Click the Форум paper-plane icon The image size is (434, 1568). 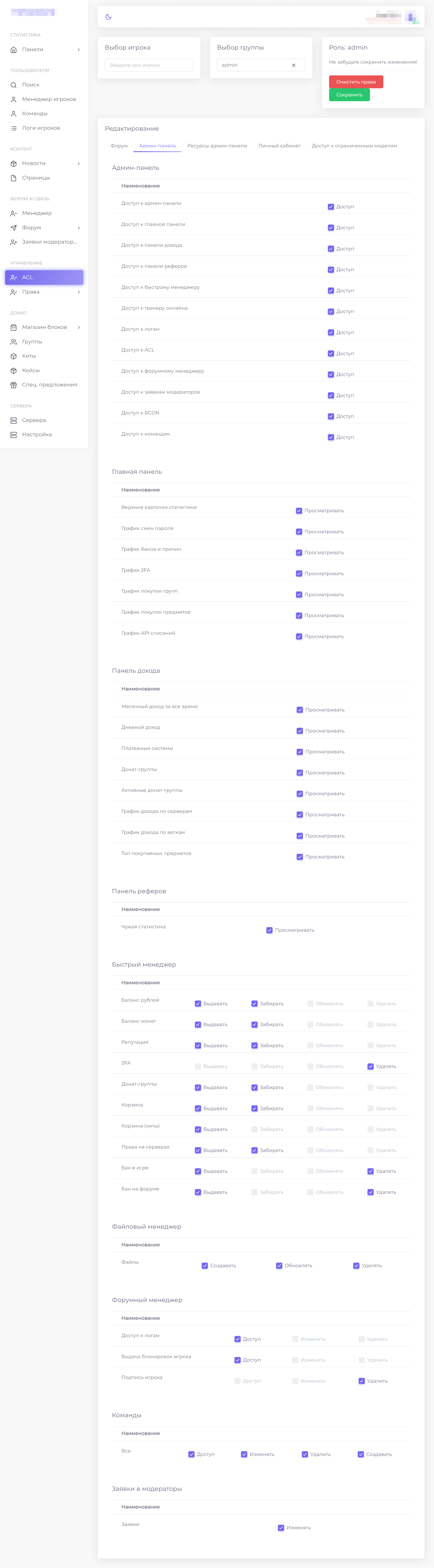[x=13, y=228]
